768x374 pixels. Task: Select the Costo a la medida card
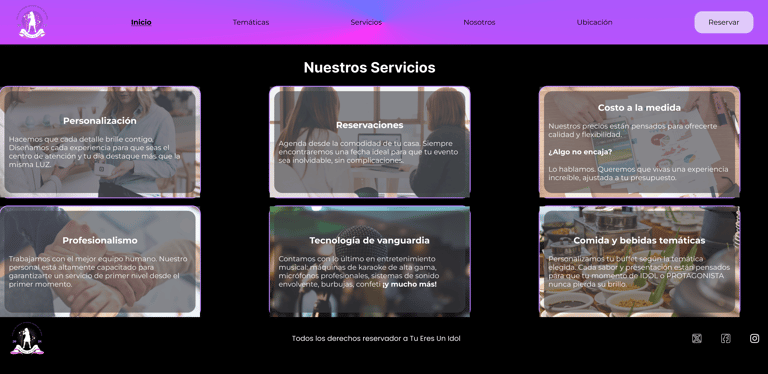point(640,142)
